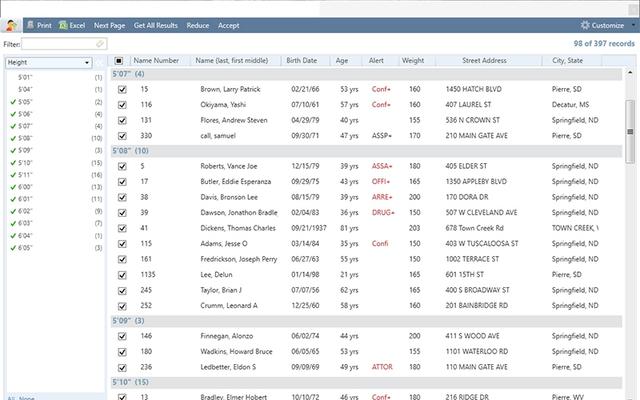Click the clear filter eraser icon
Screen dimensions: 640x400
(100, 44)
